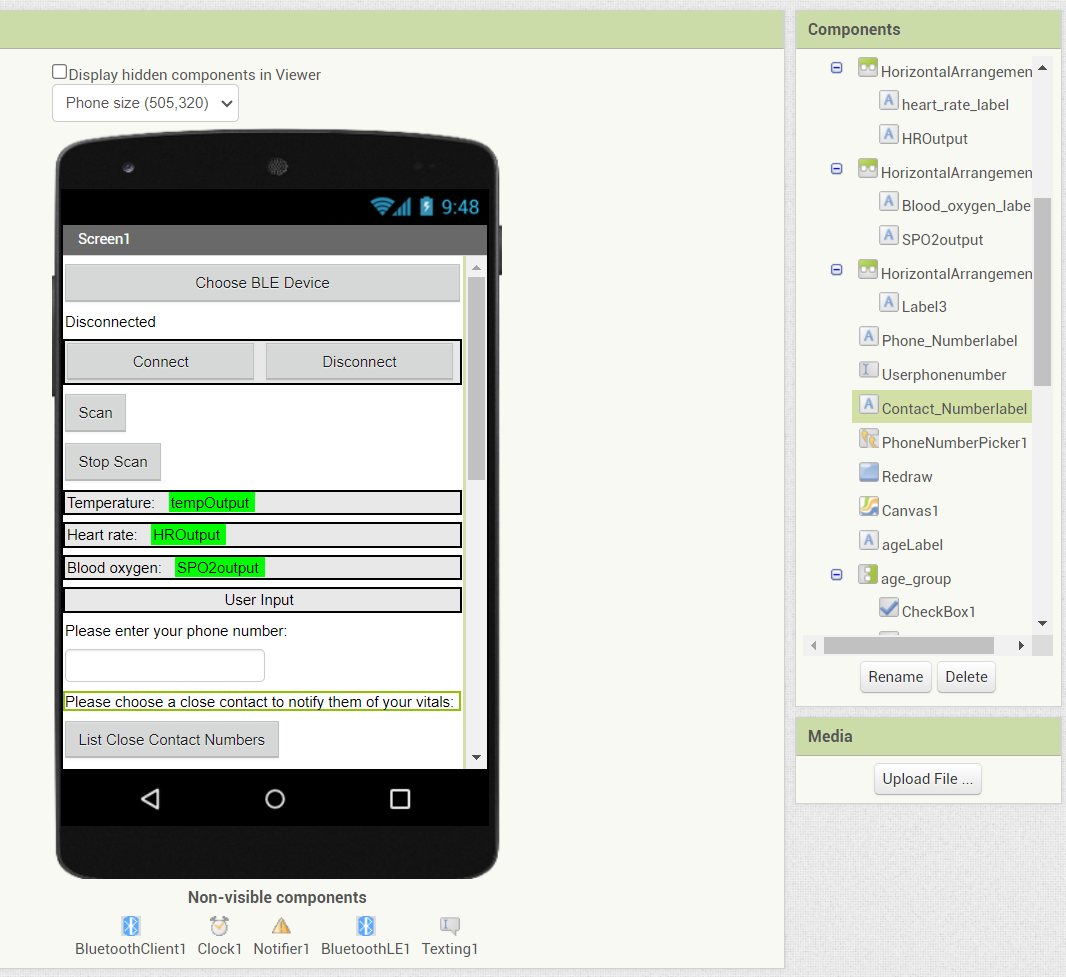1066x977 pixels.
Task: Click the Clock1 component icon
Action: coord(219,926)
